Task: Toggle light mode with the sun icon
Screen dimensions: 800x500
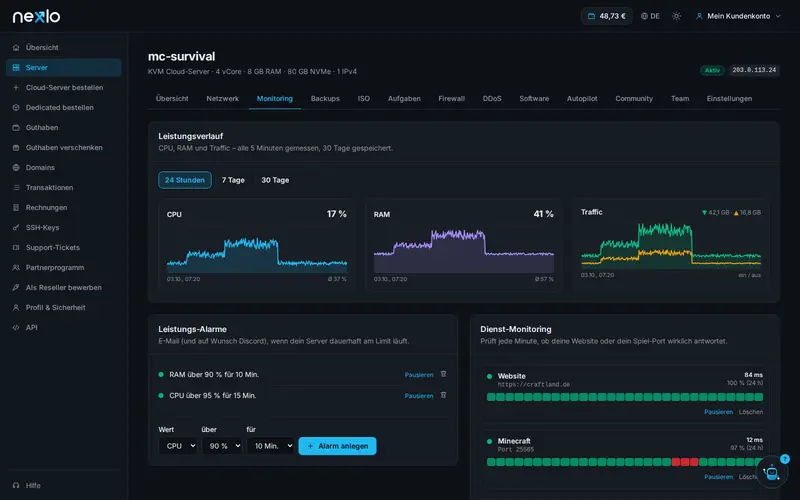Action: coord(677,16)
